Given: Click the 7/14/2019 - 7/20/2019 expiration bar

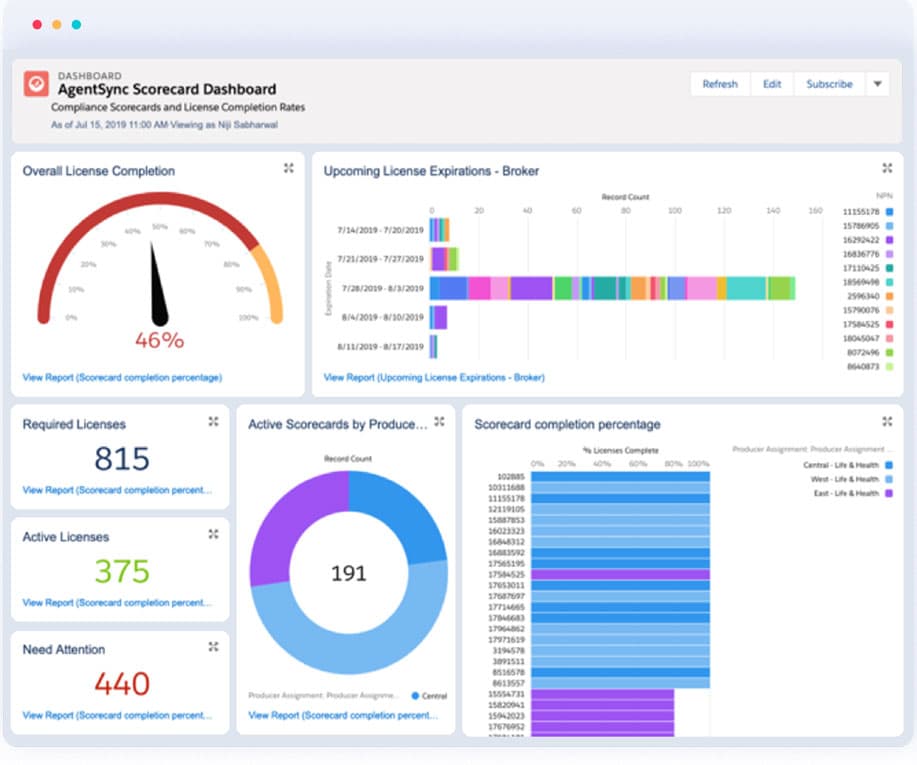Looking at the screenshot, I should 439,230.
